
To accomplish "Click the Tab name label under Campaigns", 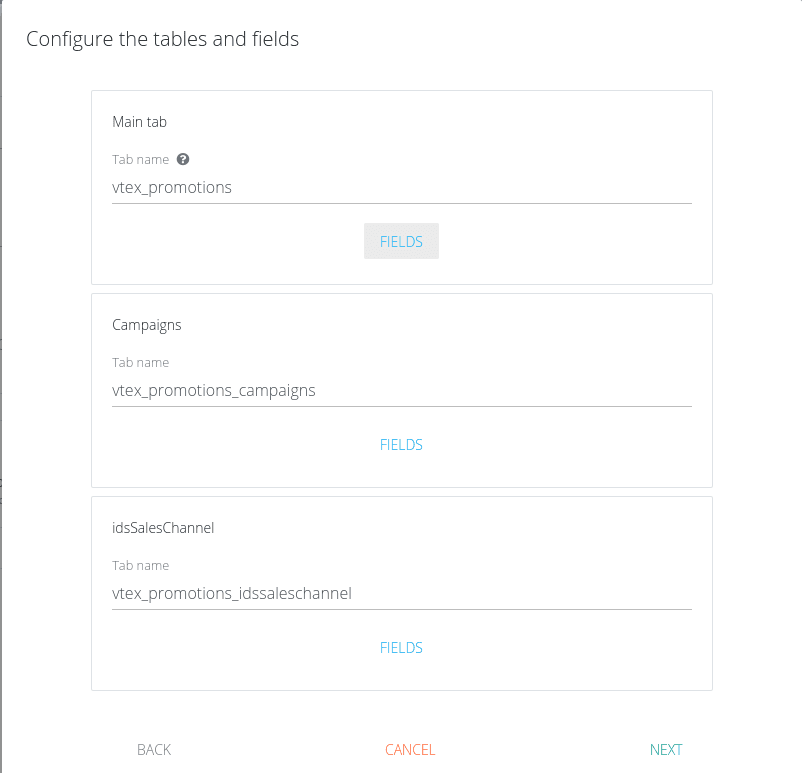I will pyautogui.click(x=140, y=363).
